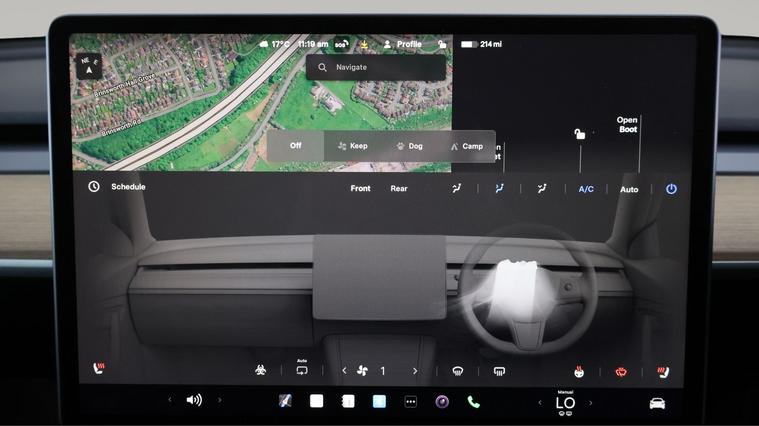Tap the fan icon beside speed 1
Screen dimensions: 759x426
[x=362, y=371]
